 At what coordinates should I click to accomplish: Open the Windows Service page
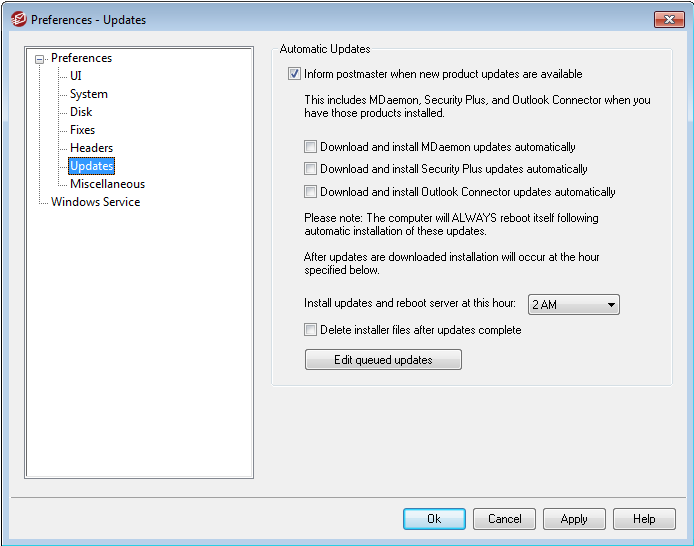96,202
